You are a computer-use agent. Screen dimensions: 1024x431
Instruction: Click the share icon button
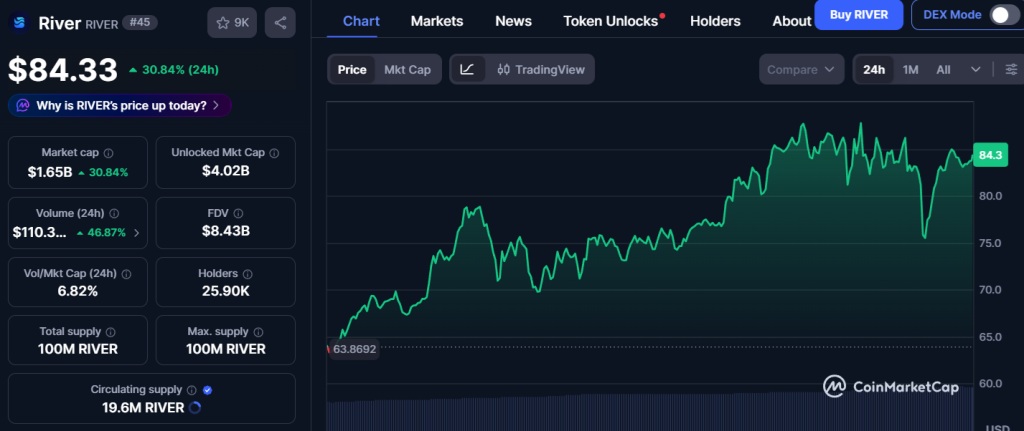tap(280, 23)
